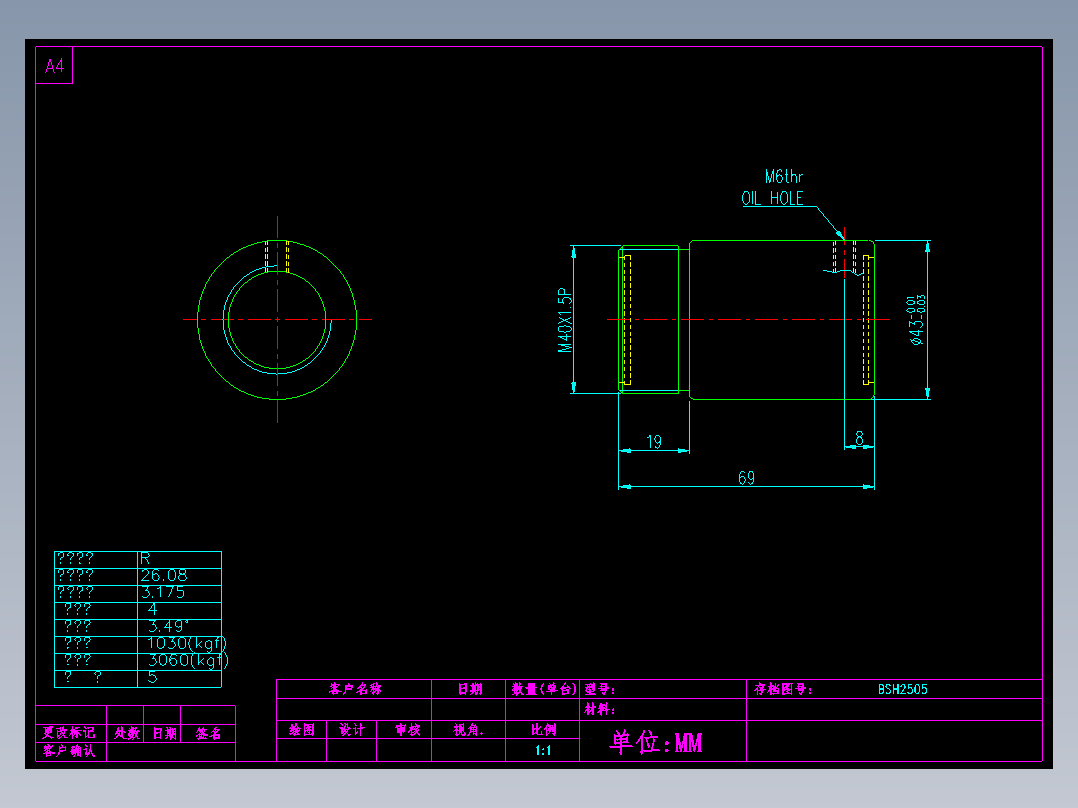Image resolution: width=1078 pixels, height=808 pixels.
Task: Click the 比例 cell in title block
Action: 543,730
